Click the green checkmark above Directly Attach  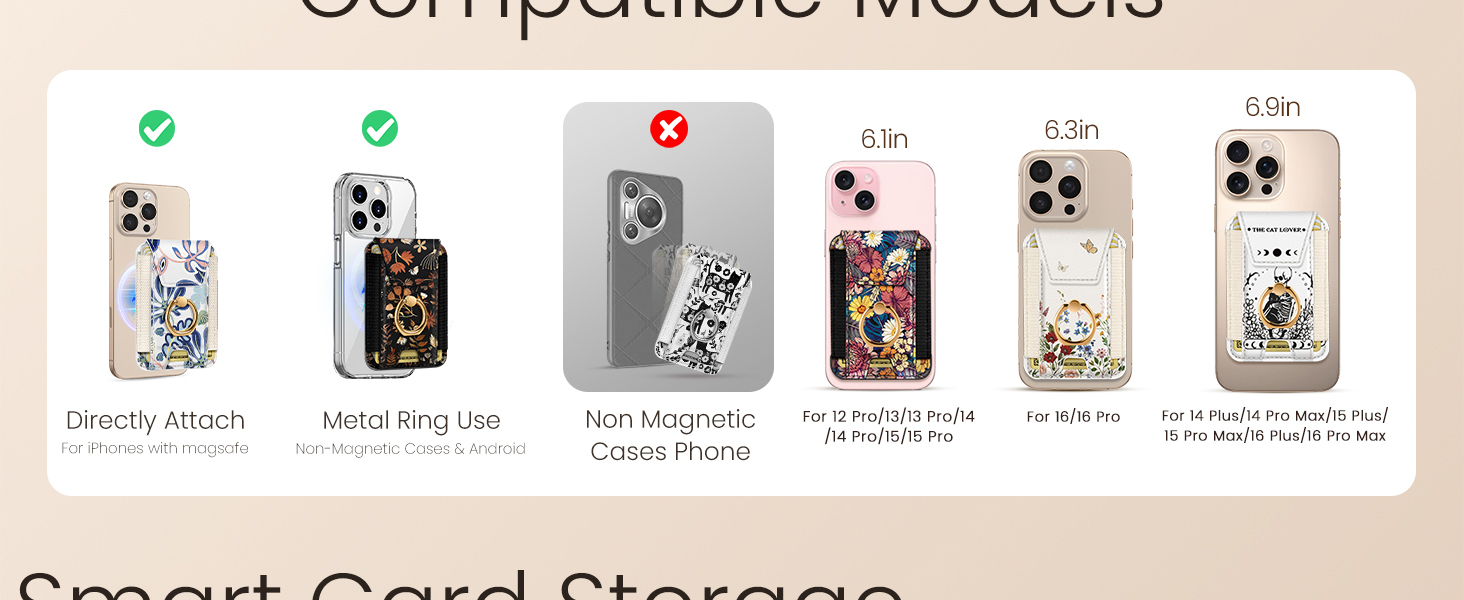pyautogui.click(x=157, y=128)
